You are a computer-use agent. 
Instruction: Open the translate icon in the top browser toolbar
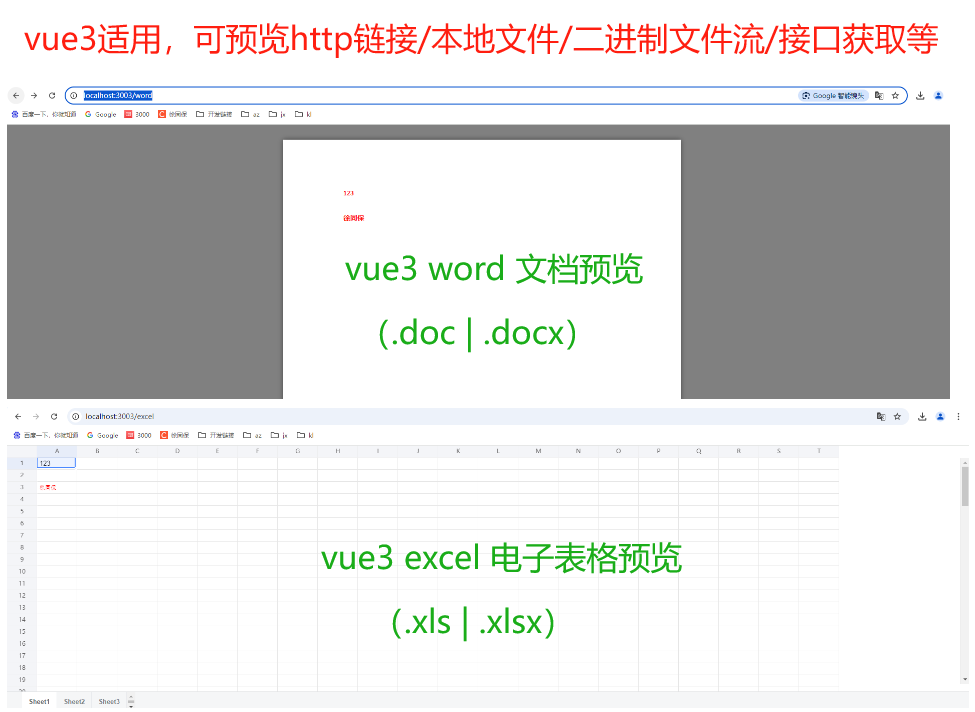tap(879, 95)
